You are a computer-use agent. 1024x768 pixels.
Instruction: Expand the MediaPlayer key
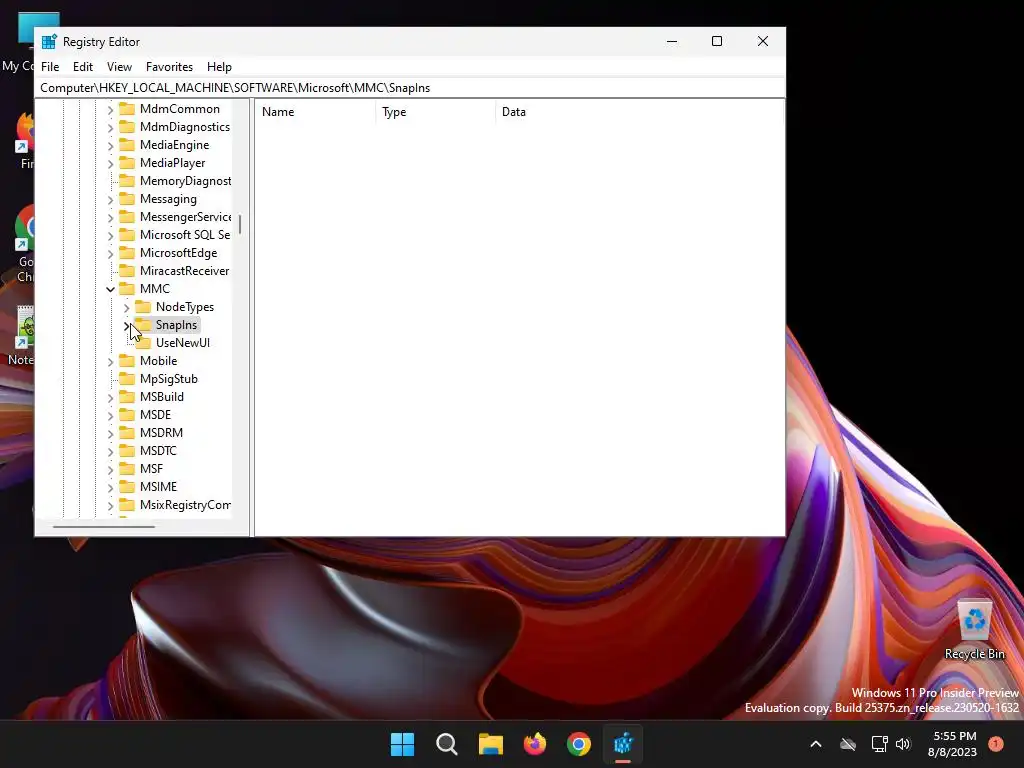[x=110, y=163]
